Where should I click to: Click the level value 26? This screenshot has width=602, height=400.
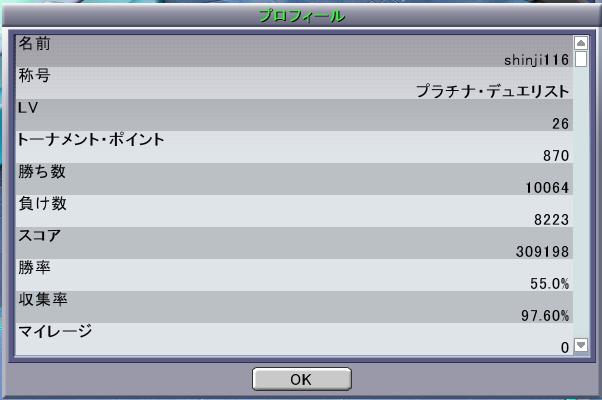561,124
